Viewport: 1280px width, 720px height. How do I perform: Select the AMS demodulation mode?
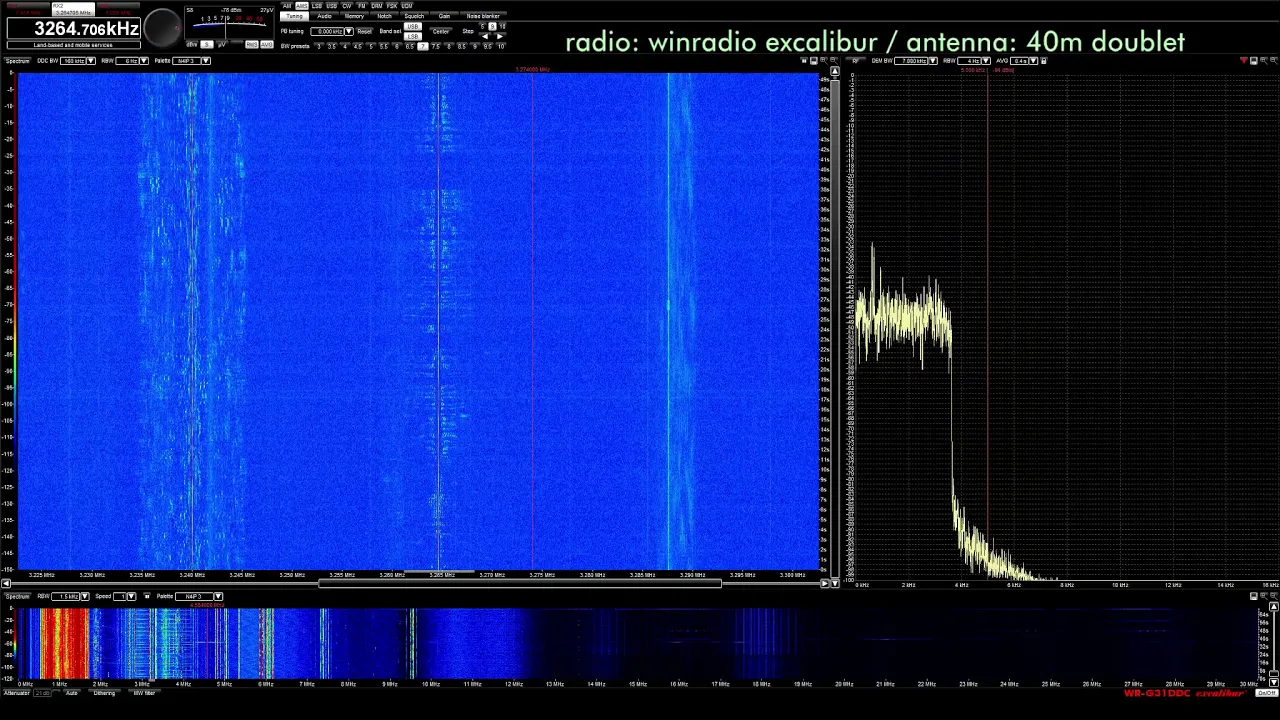point(302,5)
